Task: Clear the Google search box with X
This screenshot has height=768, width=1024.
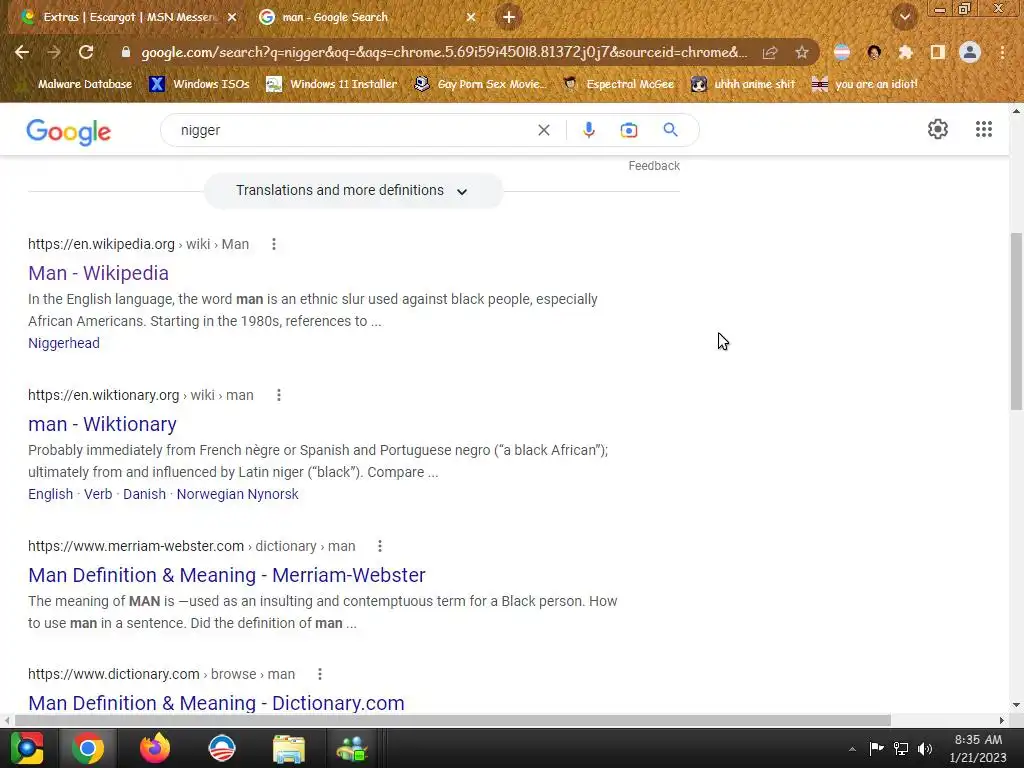Action: [x=543, y=130]
